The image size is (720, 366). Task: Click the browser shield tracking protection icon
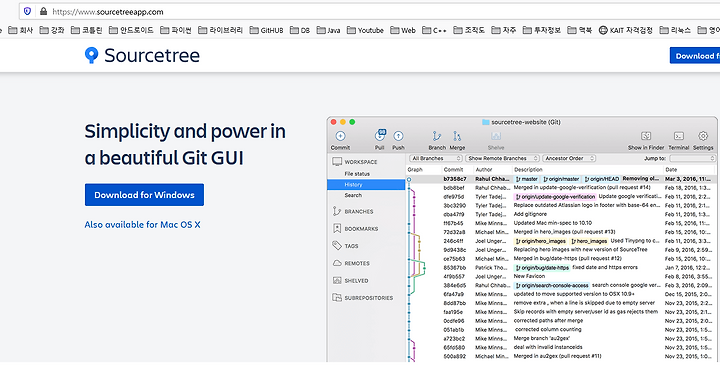(x=27, y=11)
